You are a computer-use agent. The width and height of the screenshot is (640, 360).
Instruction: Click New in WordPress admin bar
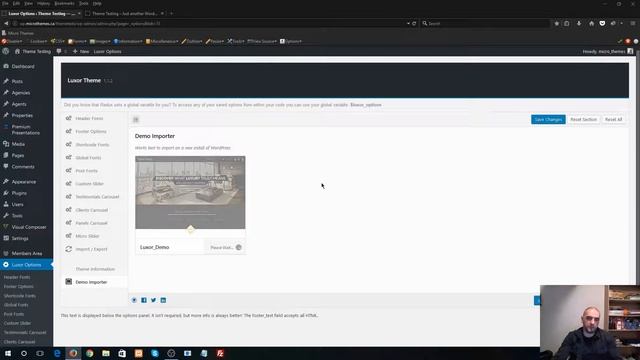(81, 51)
